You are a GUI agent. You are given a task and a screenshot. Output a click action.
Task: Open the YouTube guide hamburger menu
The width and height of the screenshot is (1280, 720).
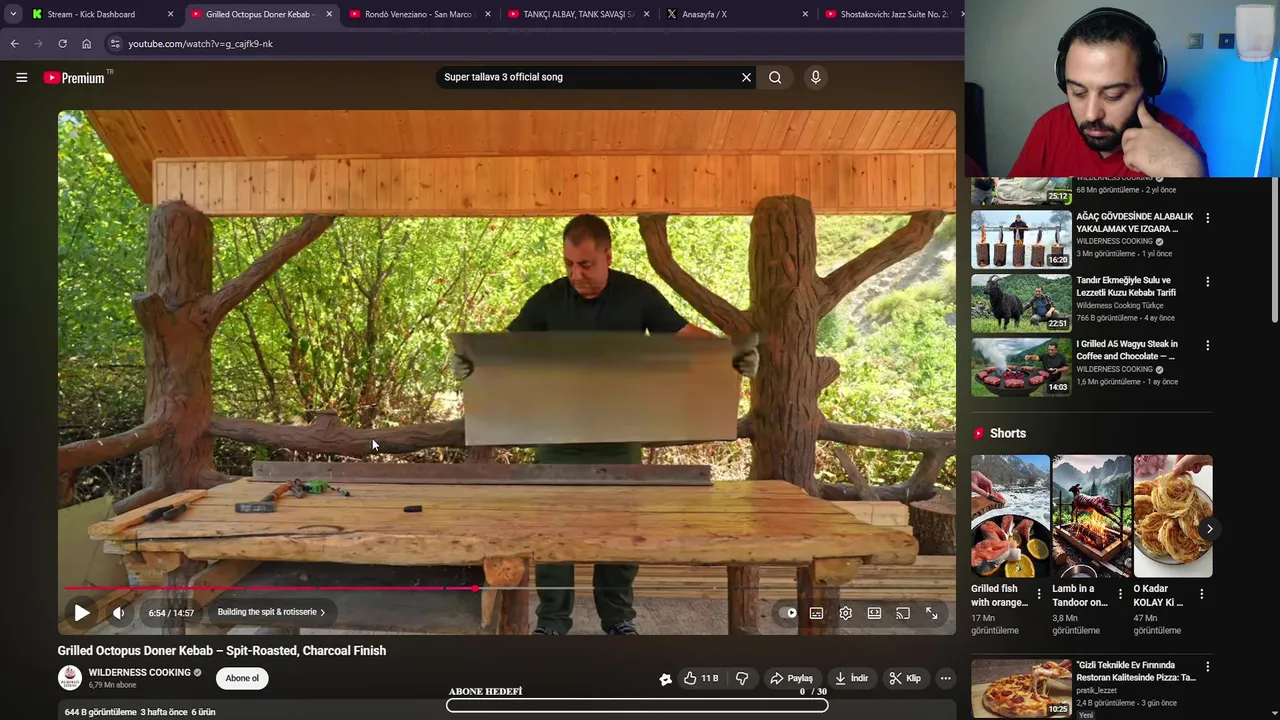click(21, 77)
